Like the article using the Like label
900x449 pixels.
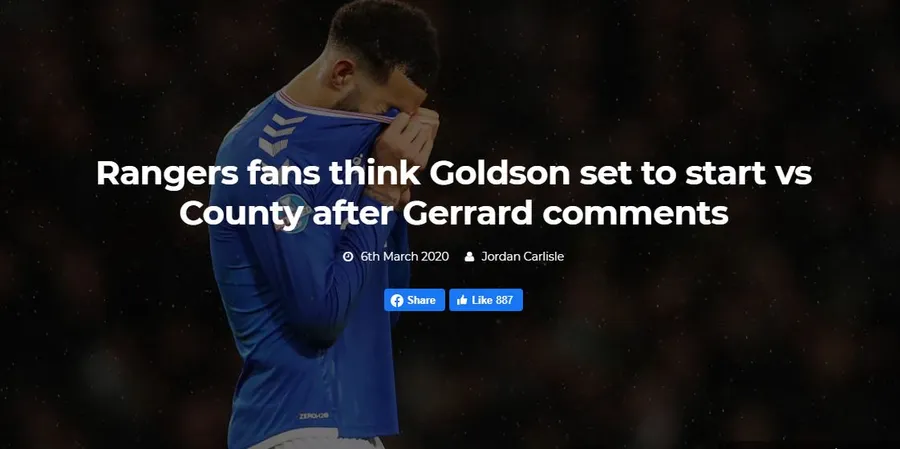tap(482, 300)
